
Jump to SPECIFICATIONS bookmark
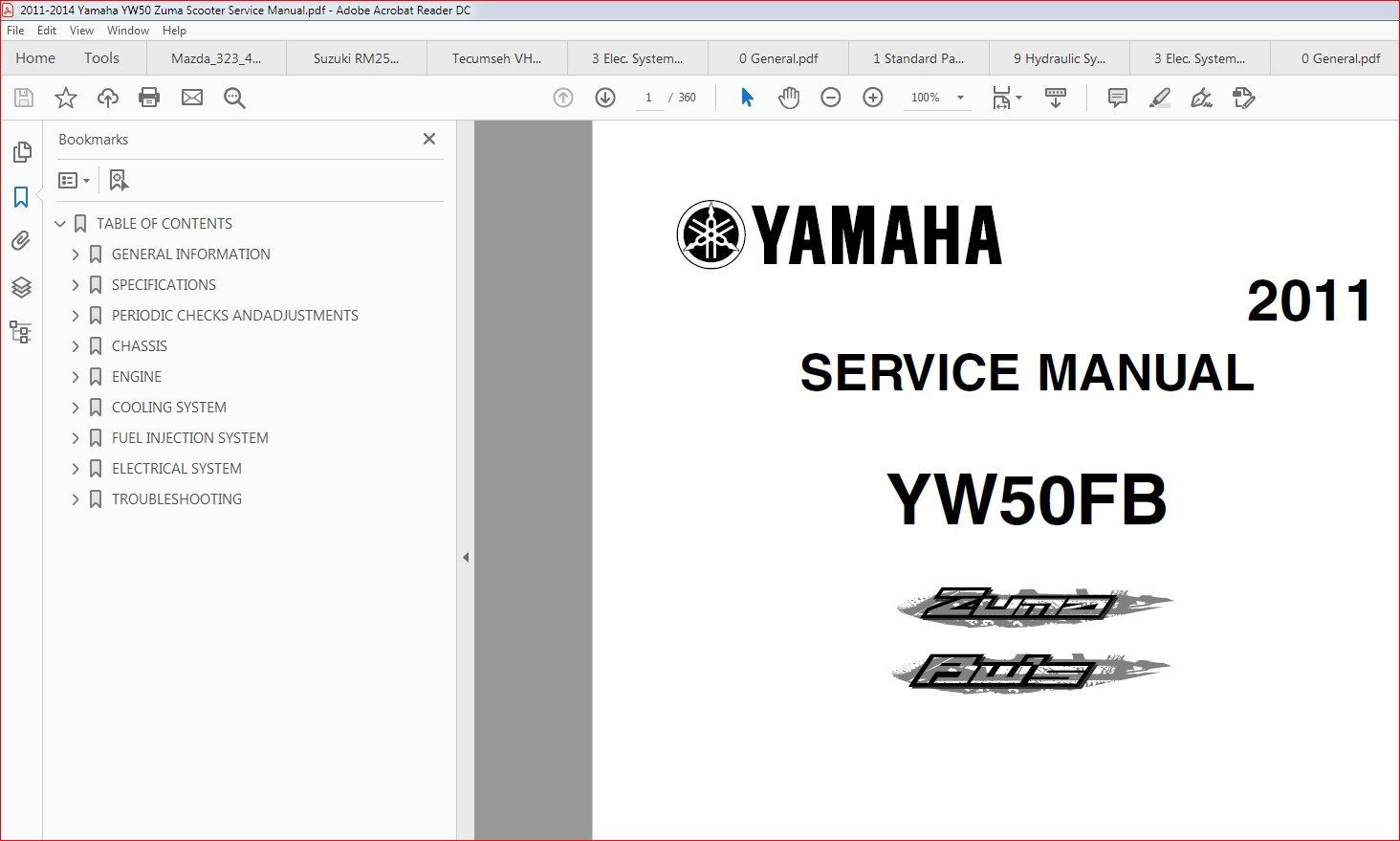[164, 285]
